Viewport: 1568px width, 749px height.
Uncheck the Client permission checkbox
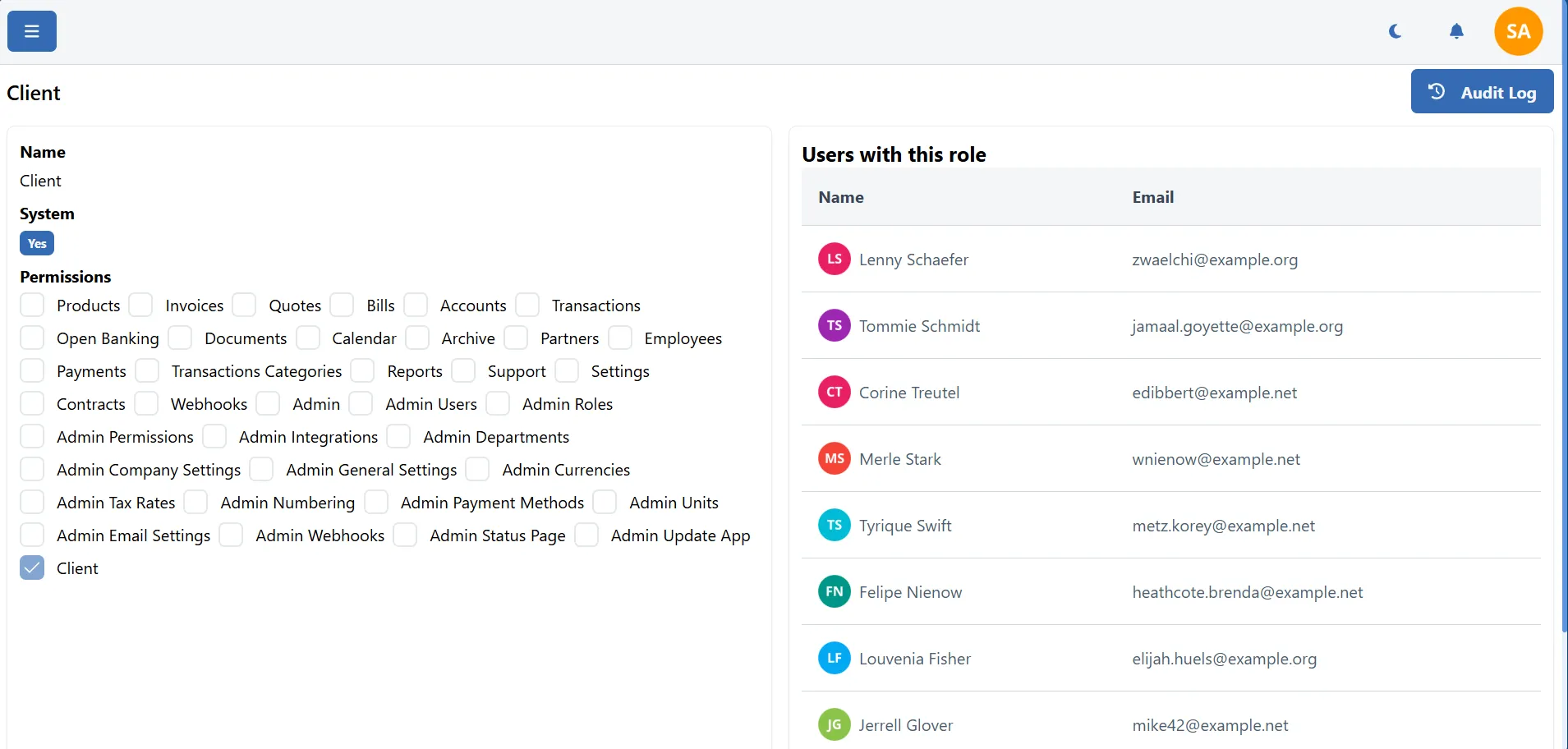(32, 568)
